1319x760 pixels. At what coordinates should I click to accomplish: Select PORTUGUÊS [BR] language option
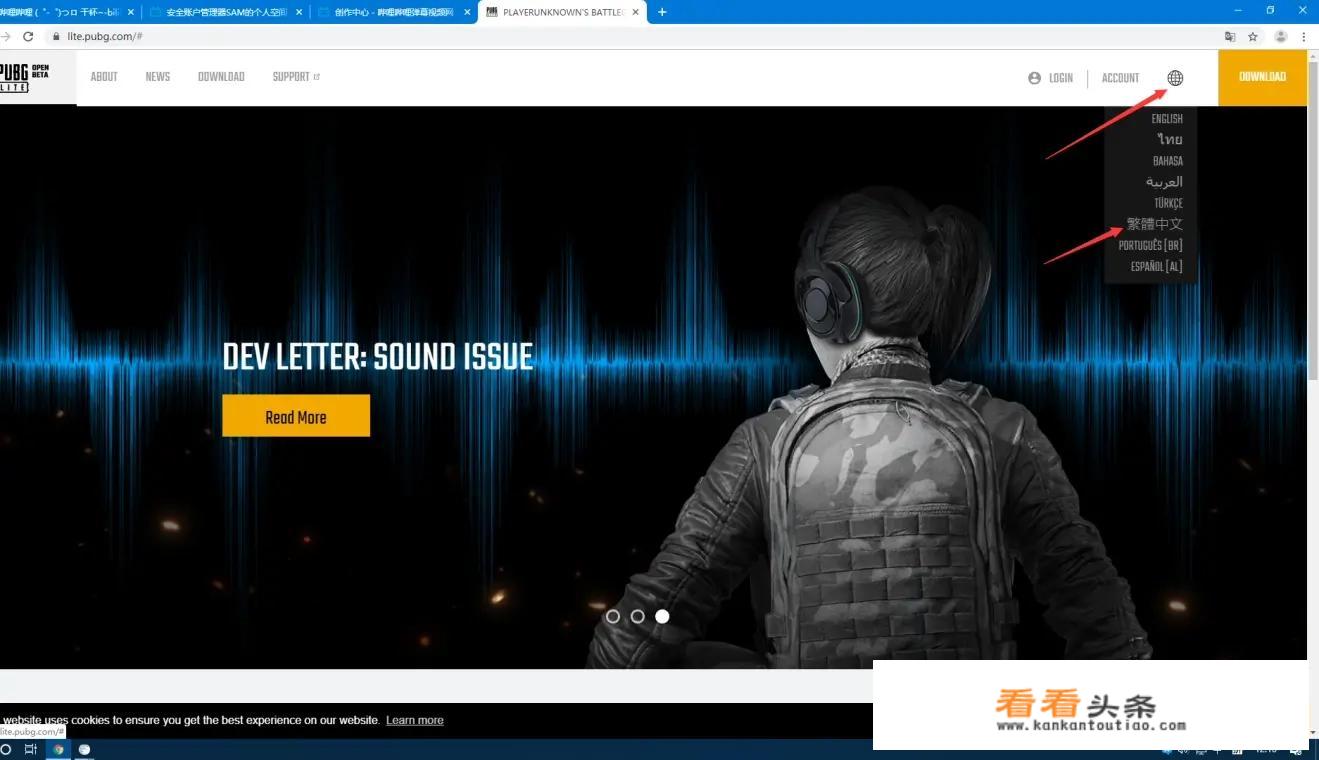pyautogui.click(x=1151, y=246)
